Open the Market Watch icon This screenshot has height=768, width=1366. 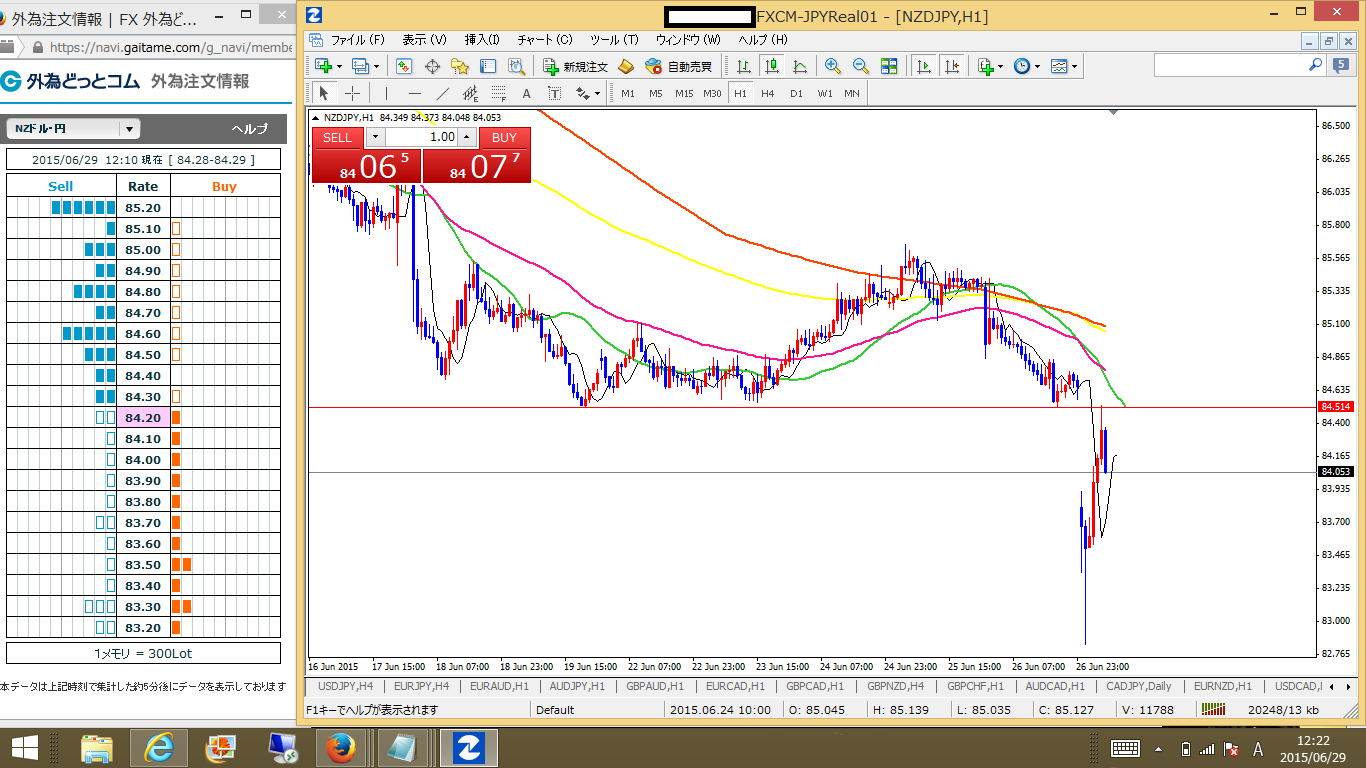click(x=404, y=66)
